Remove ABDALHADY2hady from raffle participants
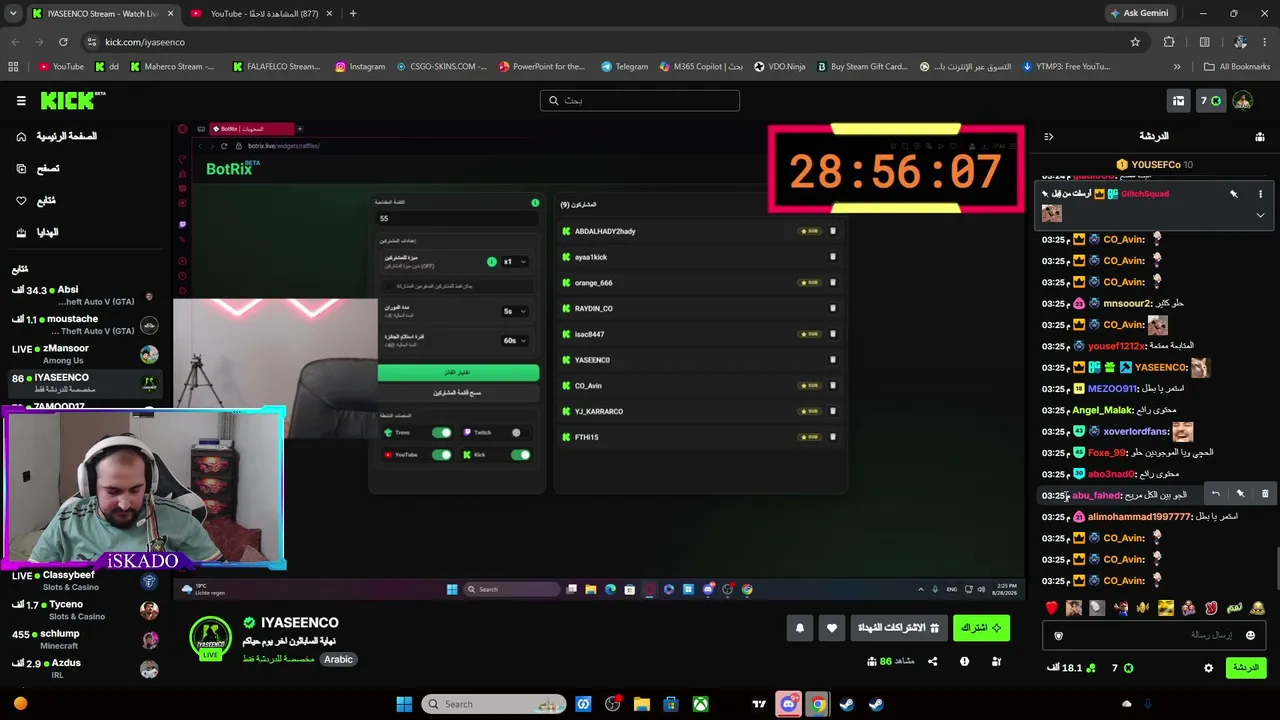 (833, 231)
